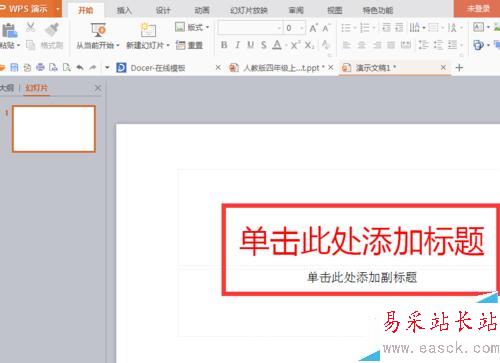The height and width of the screenshot is (363, 500).
Task: Open the Layout (版式) dropdown
Action: pyautogui.click(x=192, y=27)
